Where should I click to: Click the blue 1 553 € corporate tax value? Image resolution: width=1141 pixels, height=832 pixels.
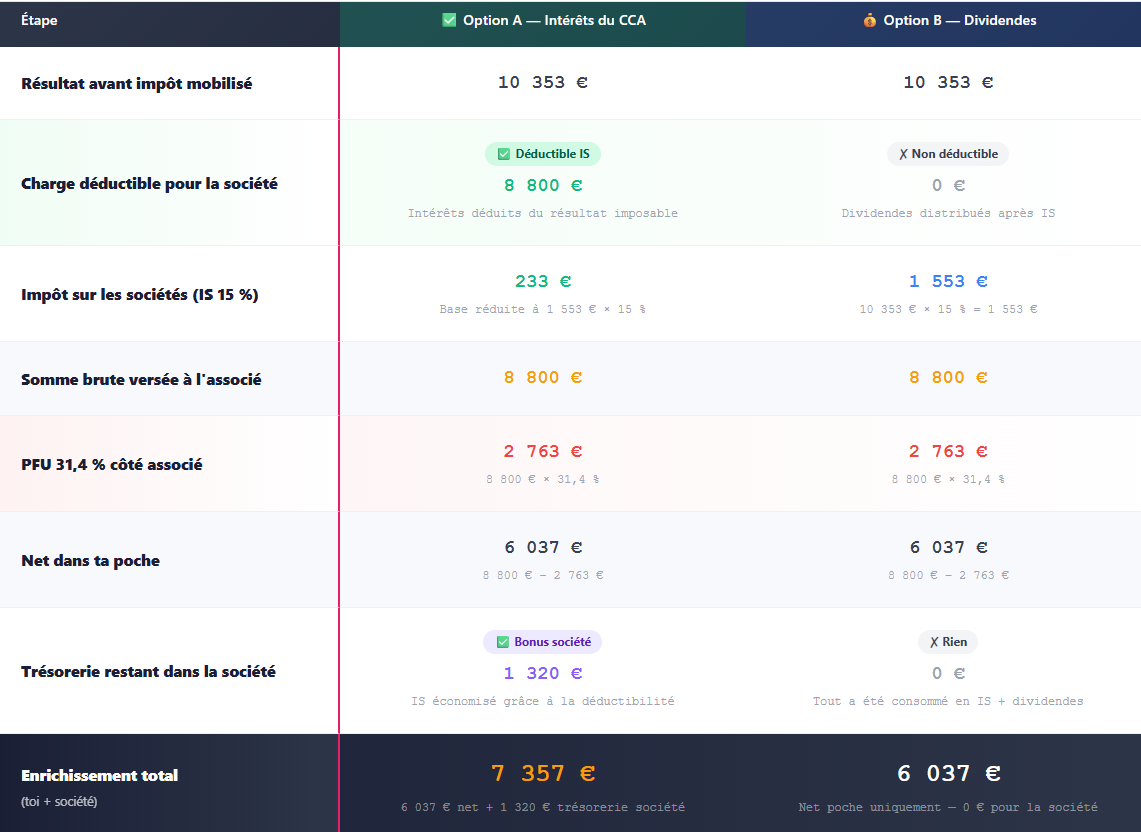[948, 281]
